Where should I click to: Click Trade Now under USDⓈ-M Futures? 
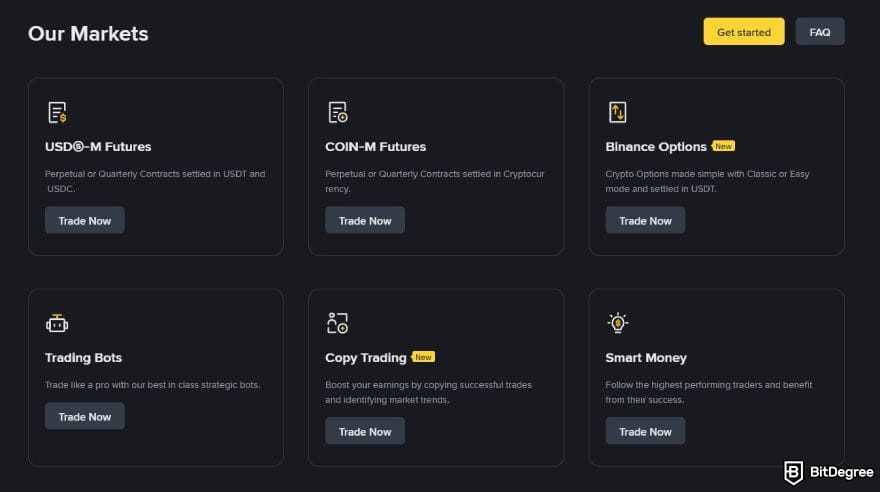[x=85, y=220]
